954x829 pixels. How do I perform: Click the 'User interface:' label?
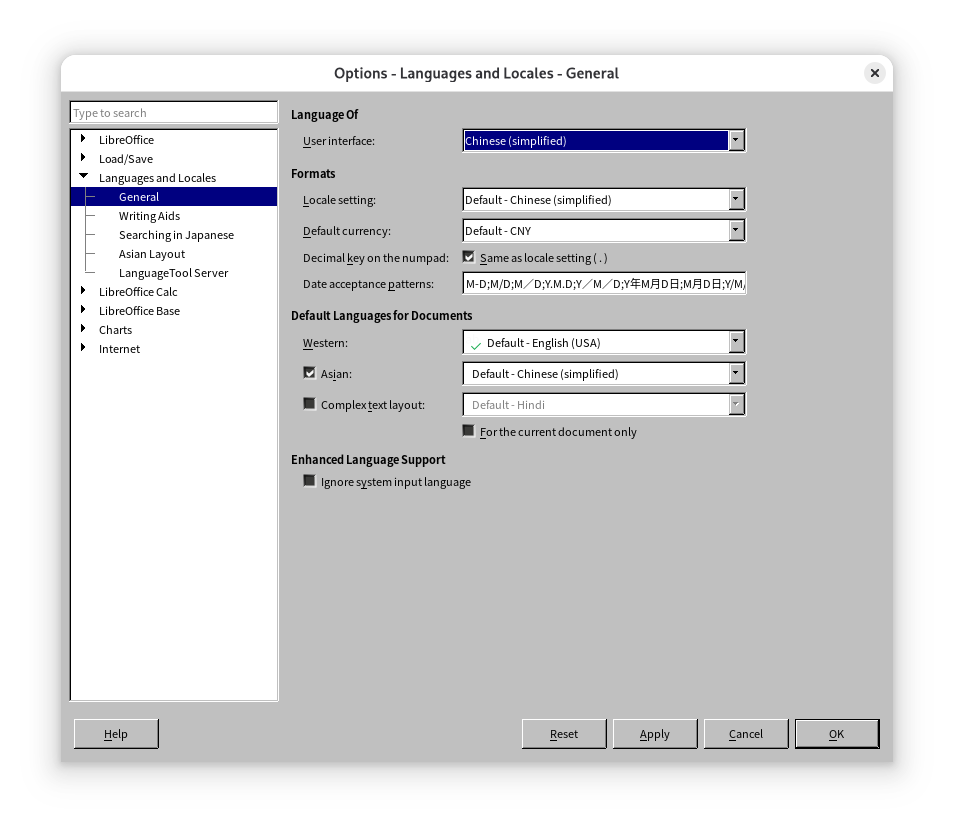click(339, 141)
